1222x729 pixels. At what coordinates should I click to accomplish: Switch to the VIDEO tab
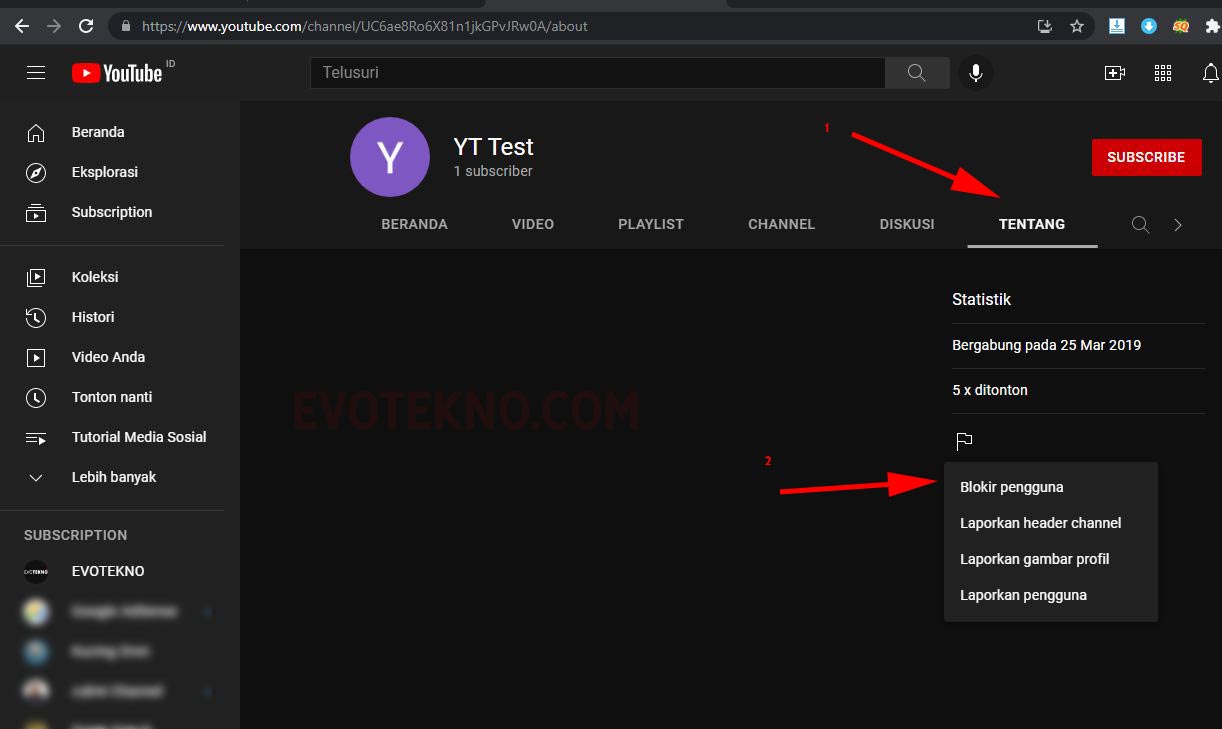point(532,225)
